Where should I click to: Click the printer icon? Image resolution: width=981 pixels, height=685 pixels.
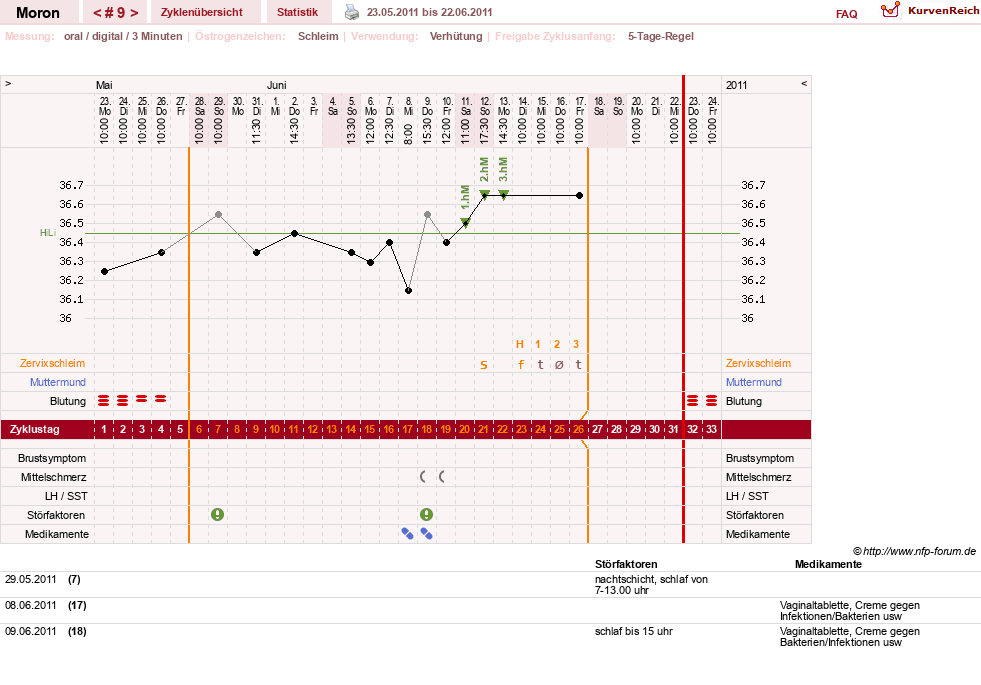pos(352,12)
